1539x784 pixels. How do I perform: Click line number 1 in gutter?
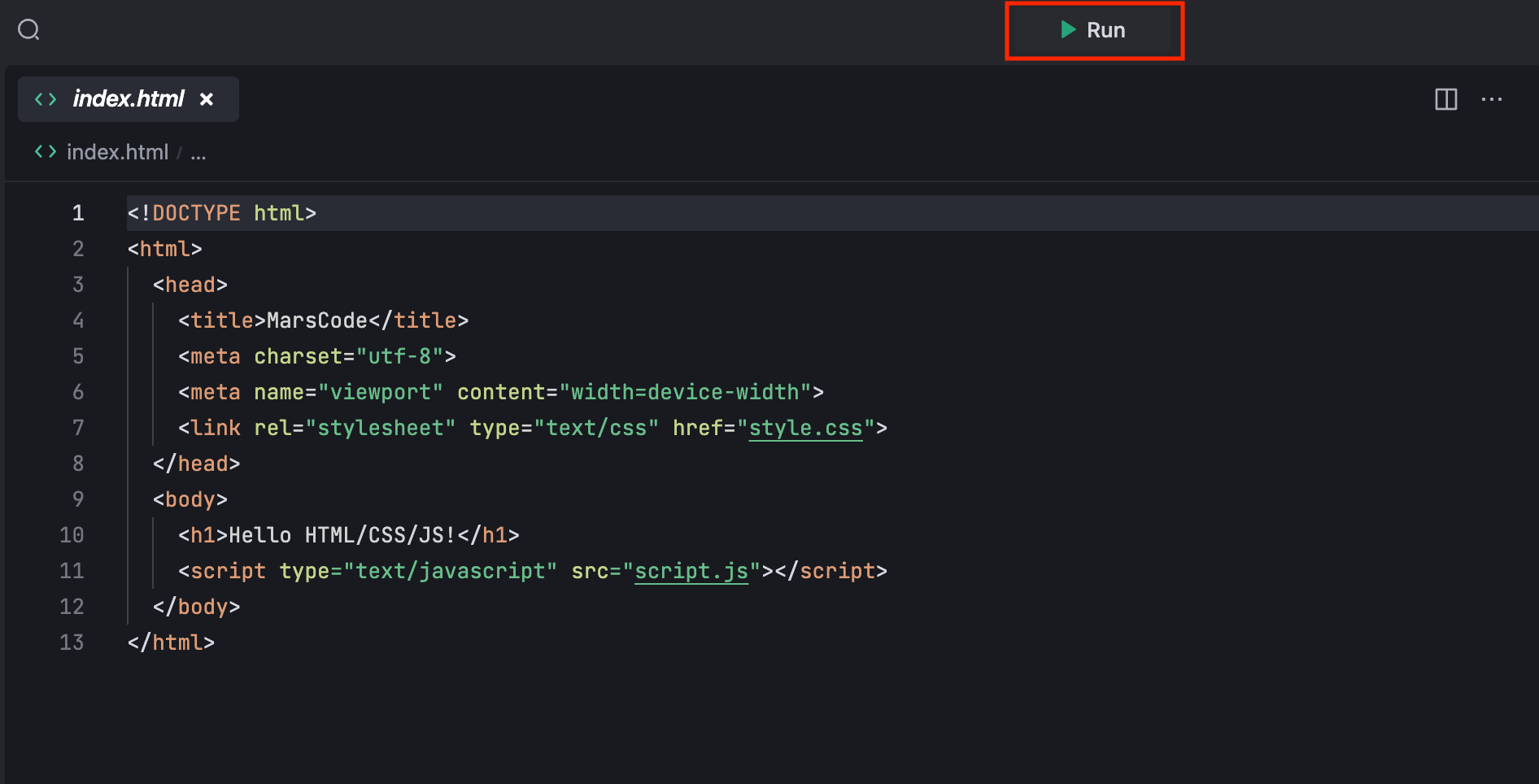click(x=78, y=213)
